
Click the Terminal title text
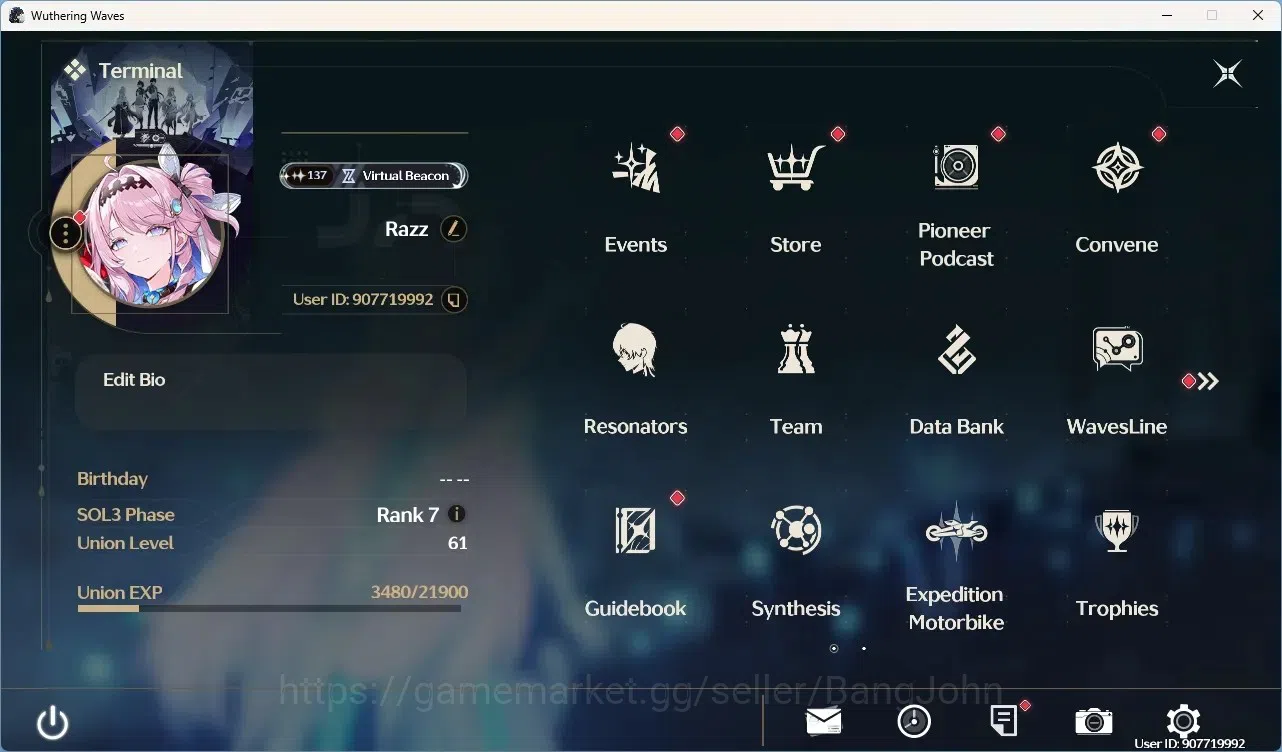click(141, 71)
